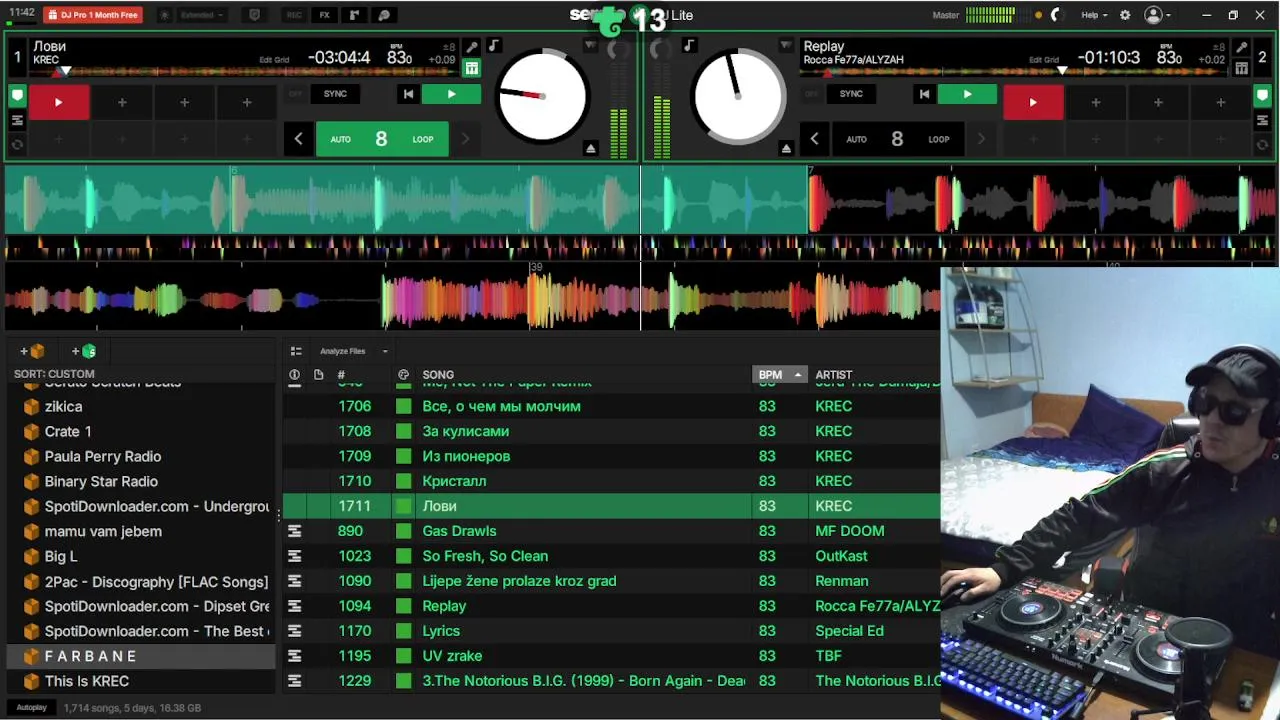The height and width of the screenshot is (720, 1280).
Task: Add a second cue point on deck 1
Action: point(122,102)
